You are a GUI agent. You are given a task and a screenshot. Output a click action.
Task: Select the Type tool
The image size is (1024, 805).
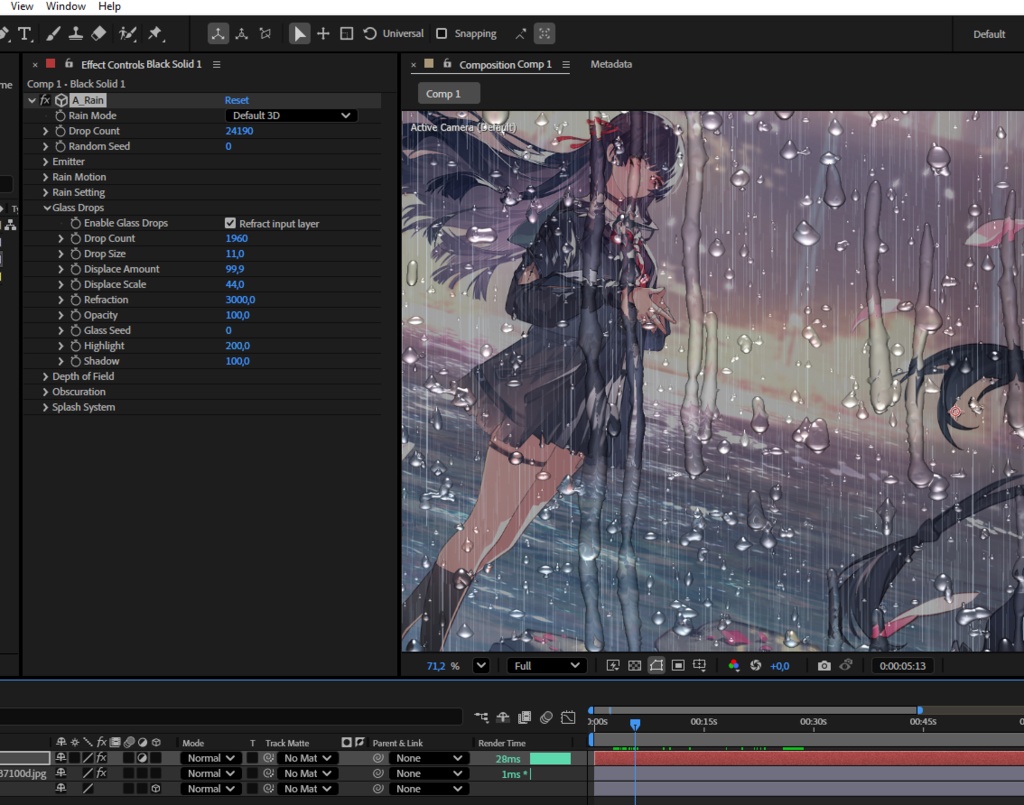[25, 34]
